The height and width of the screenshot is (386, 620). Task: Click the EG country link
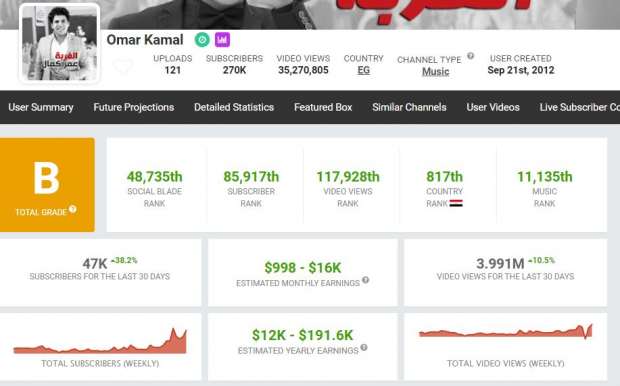pyautogui.click(x=363, y=70)
